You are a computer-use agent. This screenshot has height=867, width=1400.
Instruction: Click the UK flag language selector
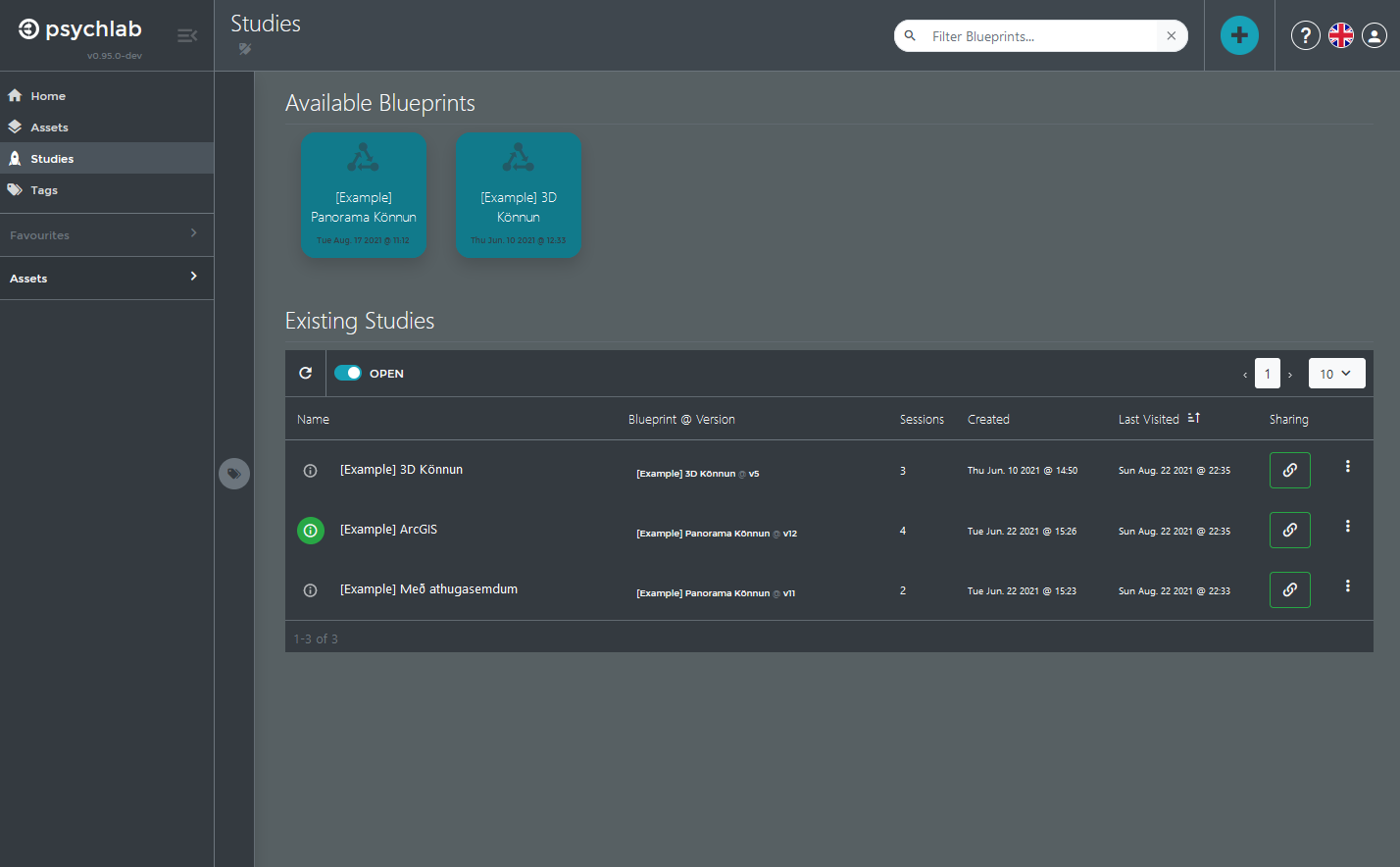pyautogui.click(x=1340, y=35)
